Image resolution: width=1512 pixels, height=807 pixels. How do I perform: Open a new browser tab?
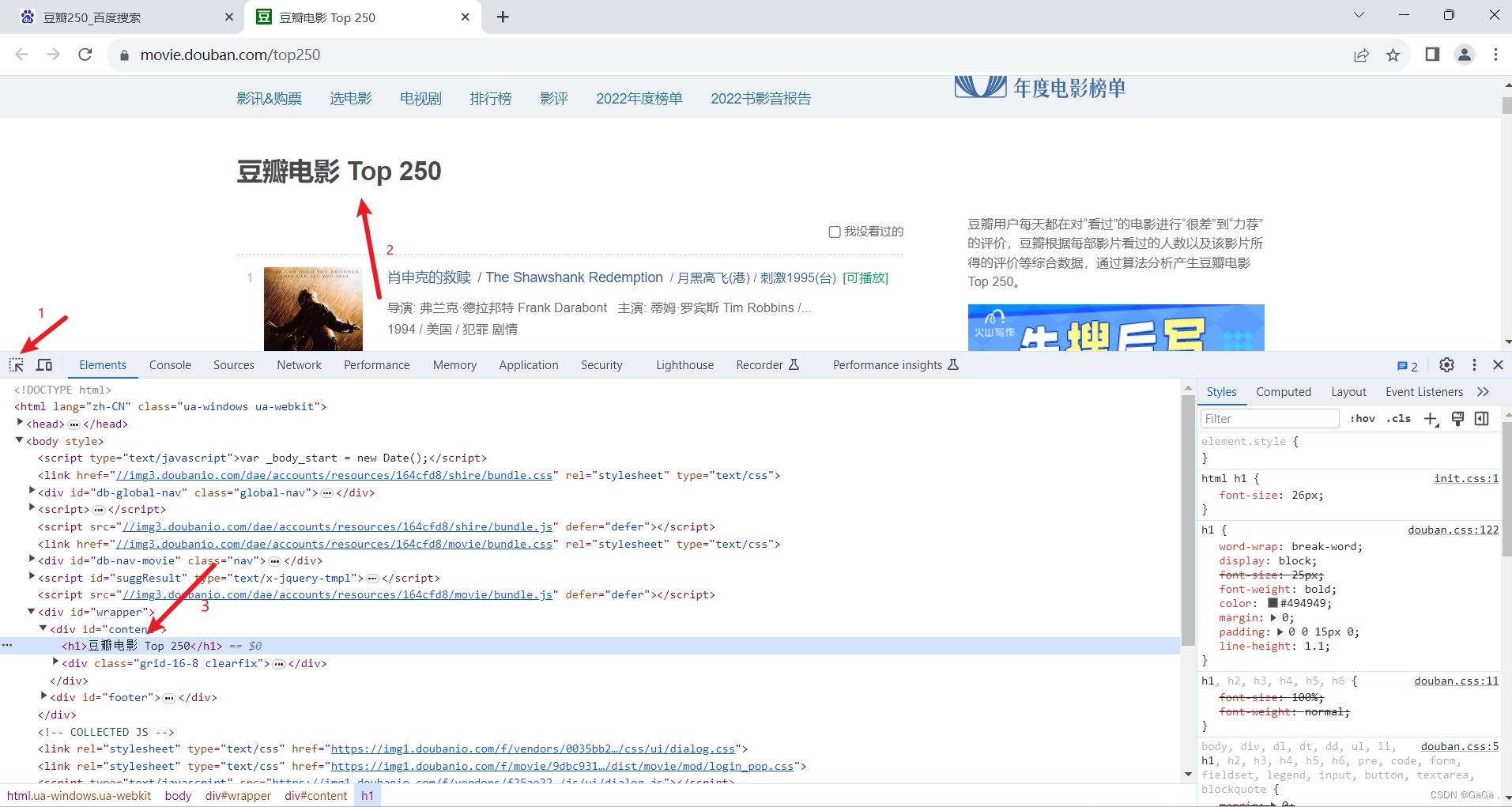pos(503,17)
